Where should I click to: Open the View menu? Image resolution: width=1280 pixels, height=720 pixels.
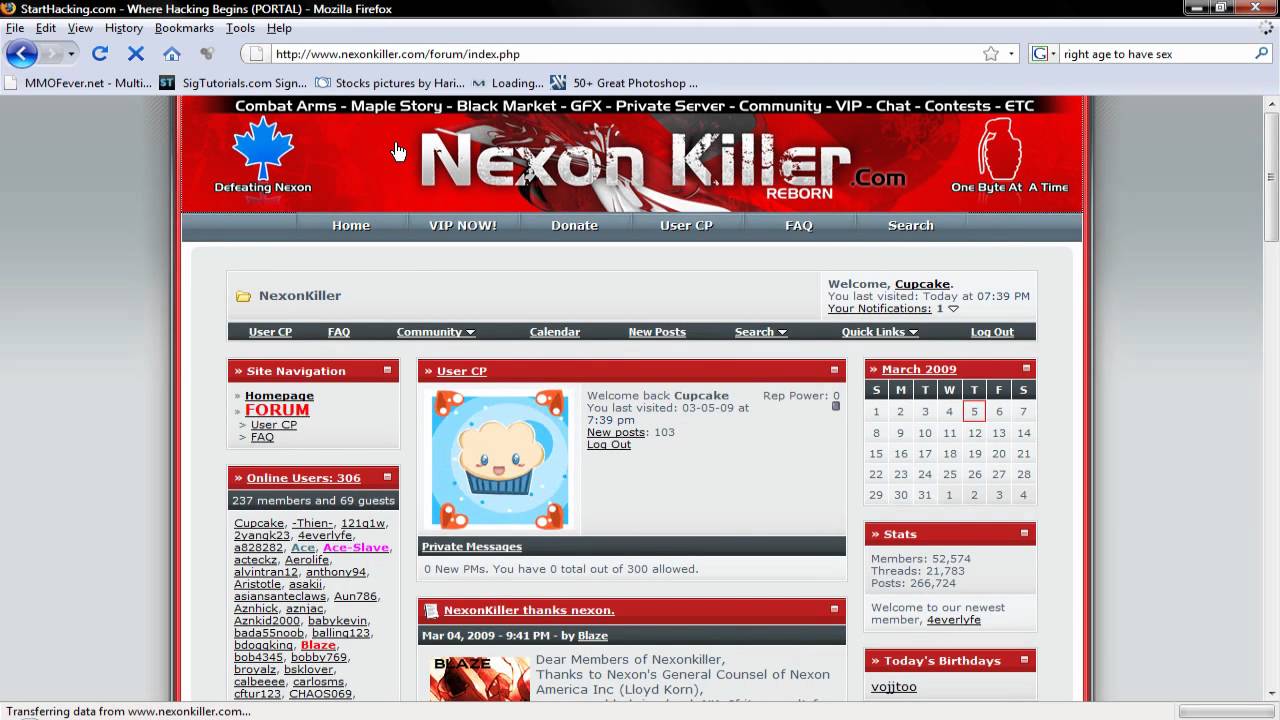tap(80, 28)
